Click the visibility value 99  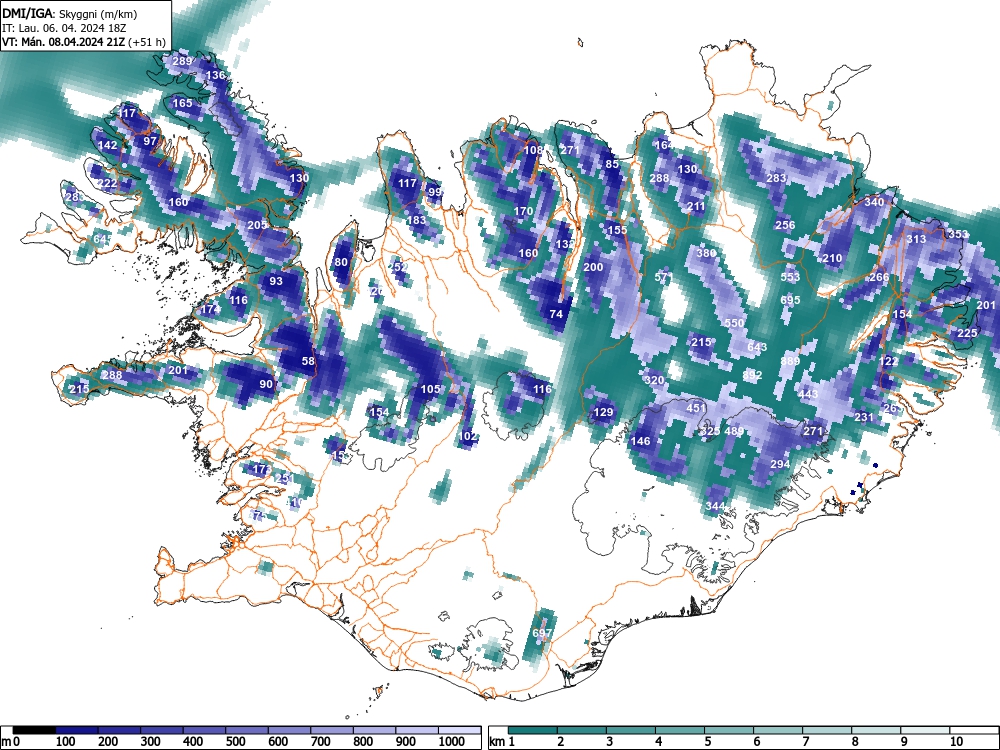tap(434, 192)
